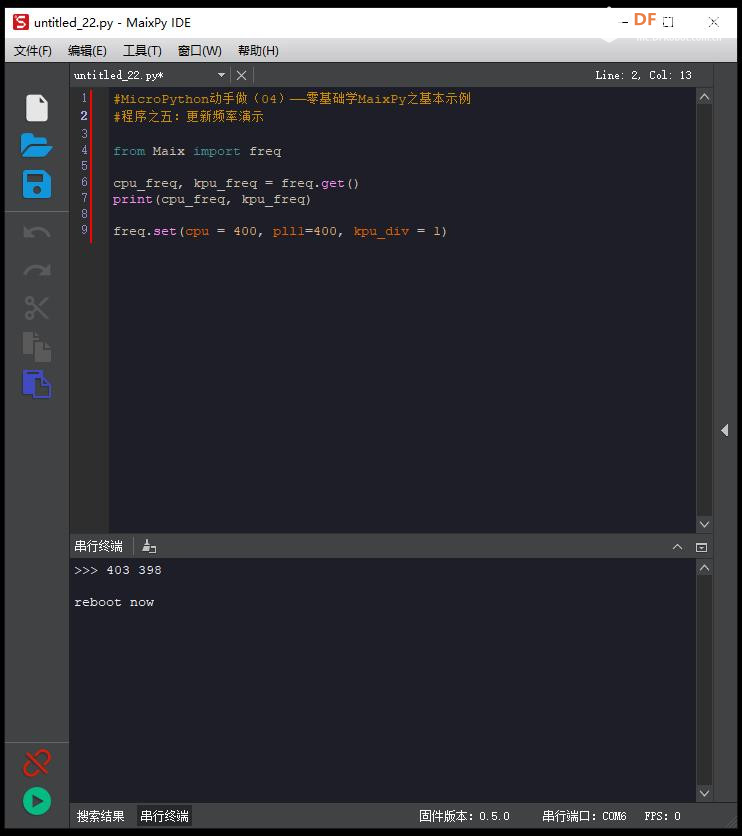This screenshot has width=742, height=836.
Task: Copy using the copy documents icon
Action: (x=37, y=347)
